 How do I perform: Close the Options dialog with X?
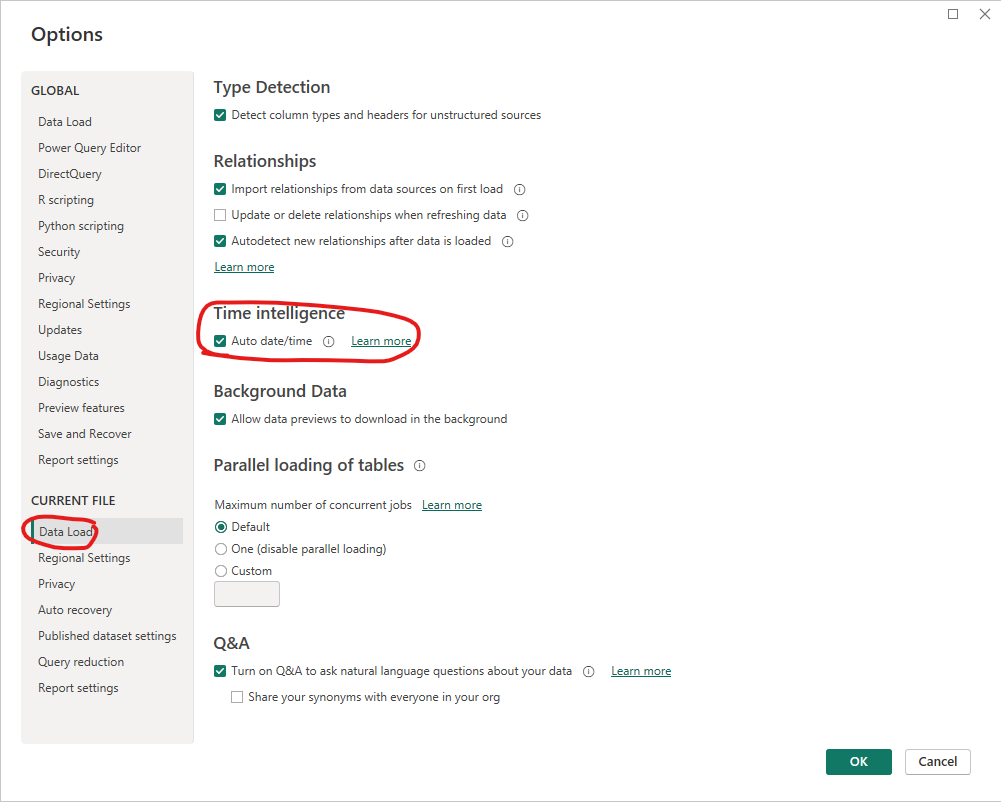click(984, 14)
